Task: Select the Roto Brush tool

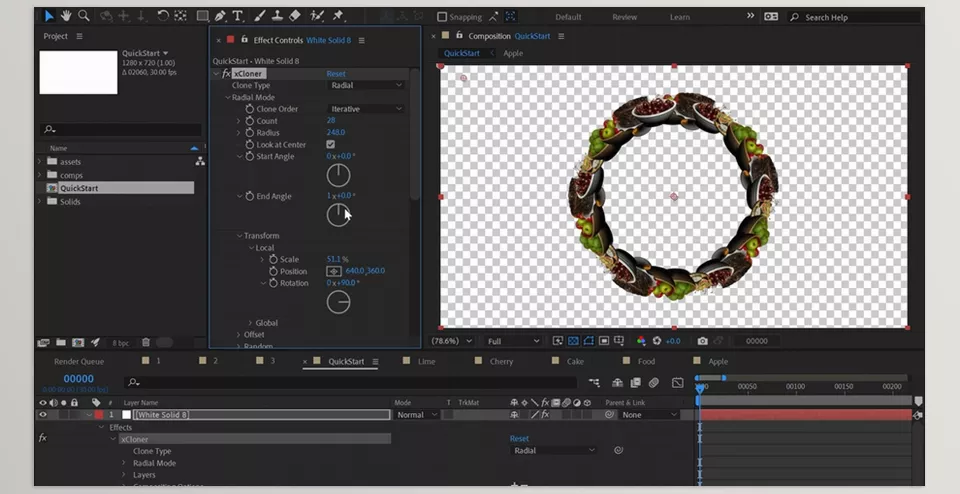Action: [x=317, y=16]
